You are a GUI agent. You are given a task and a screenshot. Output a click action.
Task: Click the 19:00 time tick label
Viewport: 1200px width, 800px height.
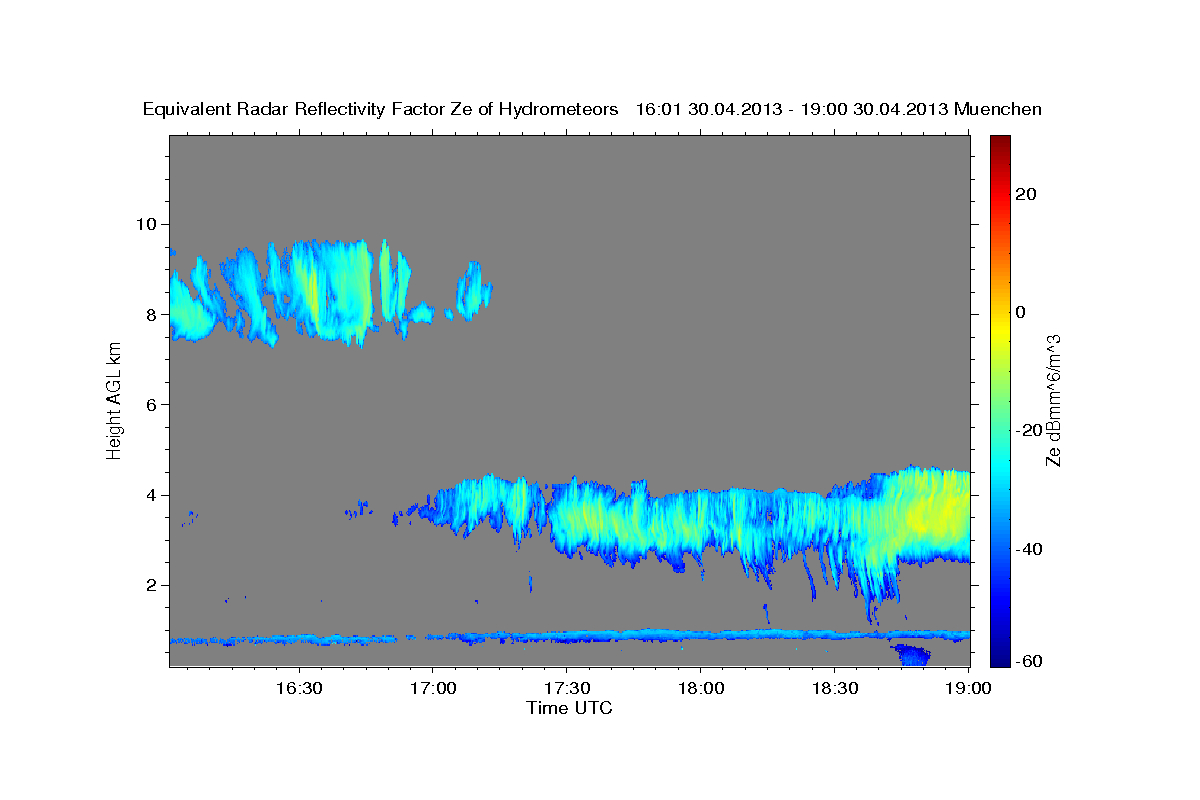coord(968,689)
